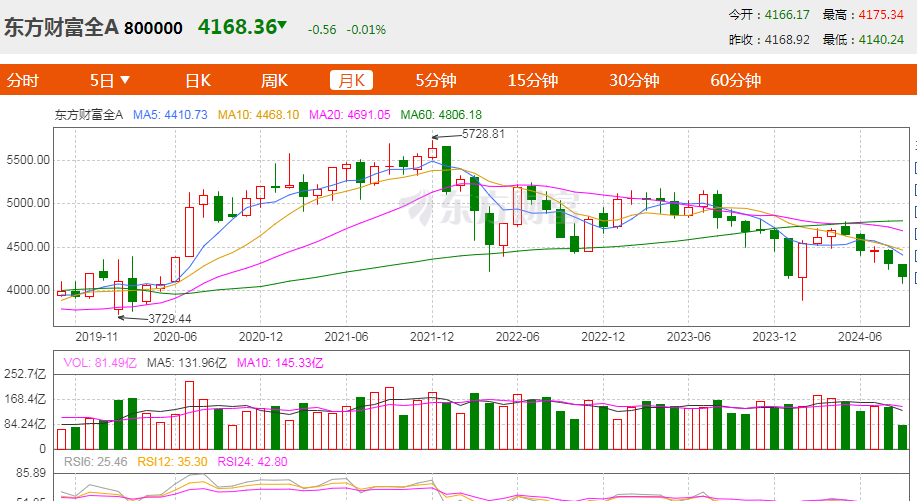
Task: Click the stock code 800000
Action: coord(153,28)
